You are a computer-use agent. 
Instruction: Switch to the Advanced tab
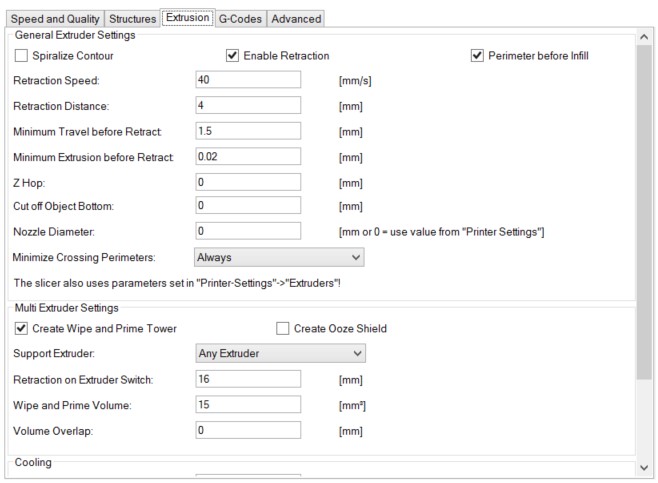295,18
